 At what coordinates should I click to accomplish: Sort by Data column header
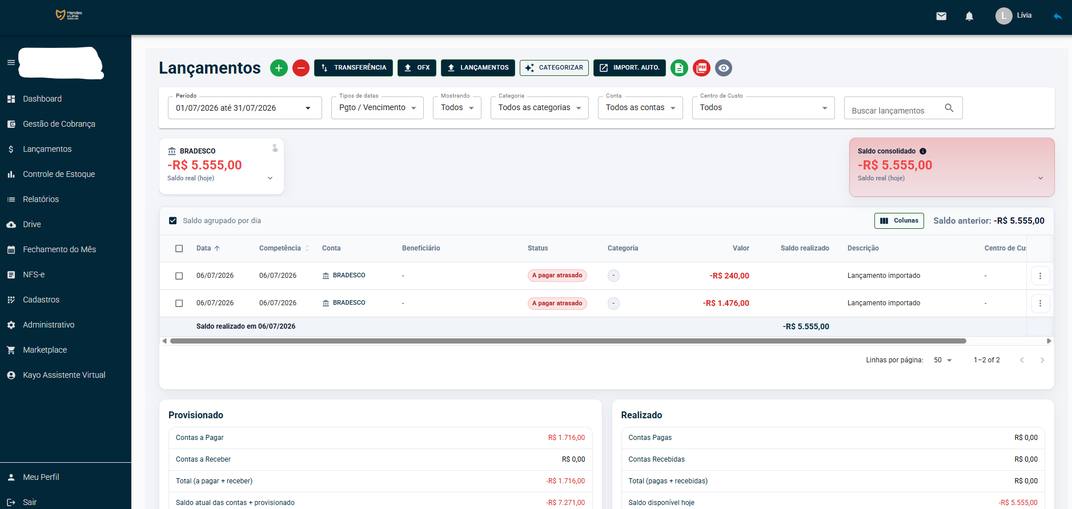coord(208,249)
